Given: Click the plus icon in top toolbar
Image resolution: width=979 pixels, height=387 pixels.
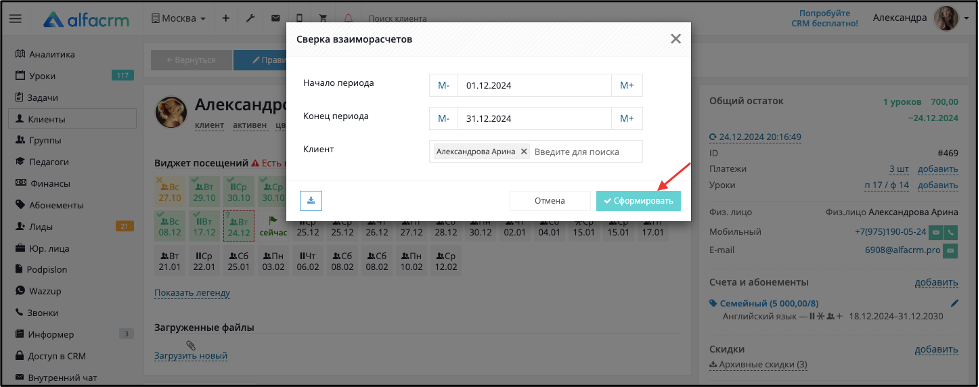Looking at the screenshot, I should pyautogui.click(x=225, y=19).
